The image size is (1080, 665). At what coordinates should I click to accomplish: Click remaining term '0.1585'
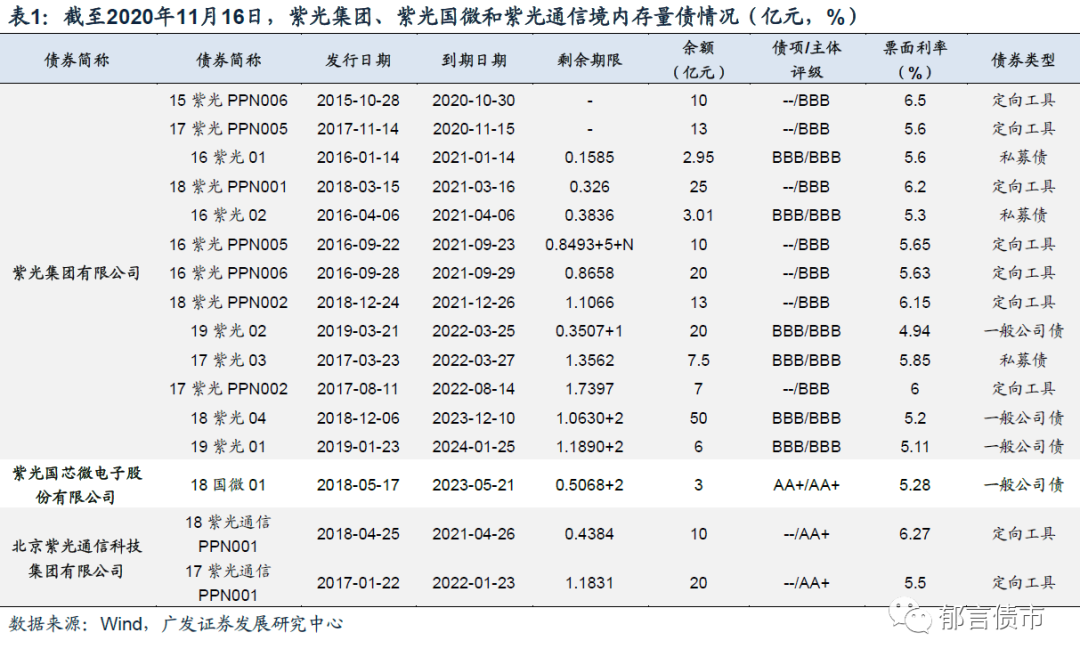click(x=590, y=158)
